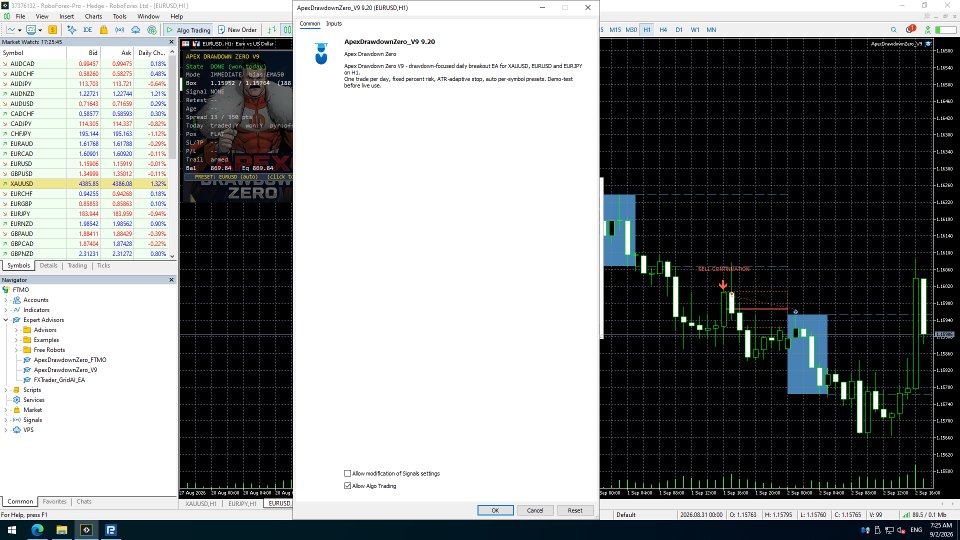The height and width of the screenshot is (540, 960).
Task: Close the Navigator panel
Action: [171, 280]
